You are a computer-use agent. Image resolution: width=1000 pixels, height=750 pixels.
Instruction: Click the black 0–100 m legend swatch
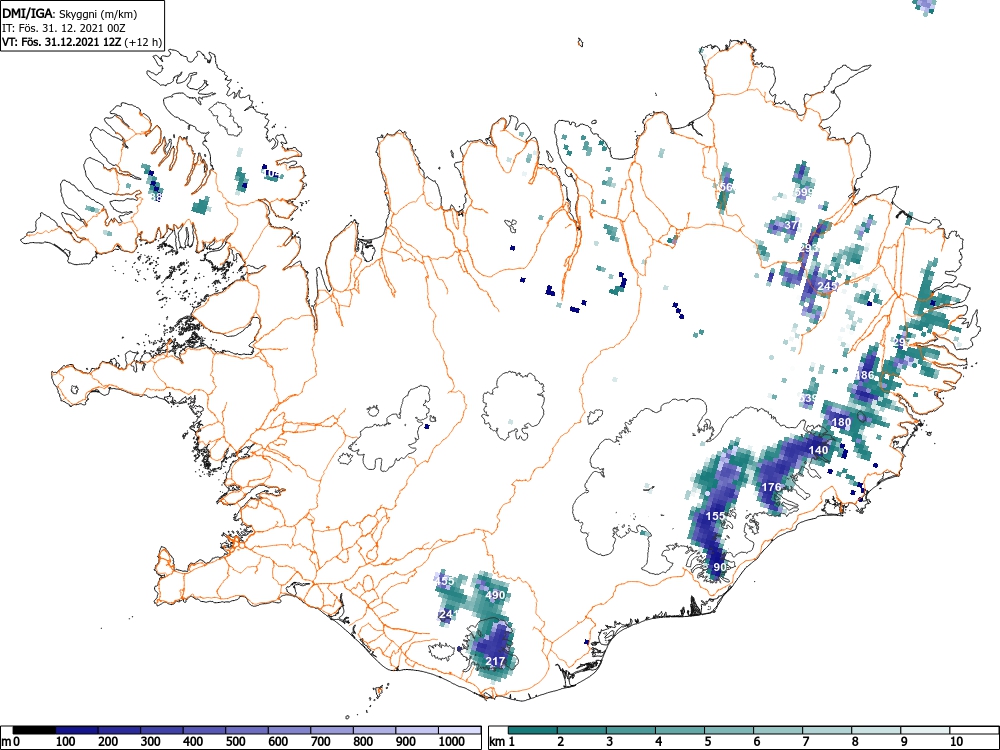tap(34, 730)
